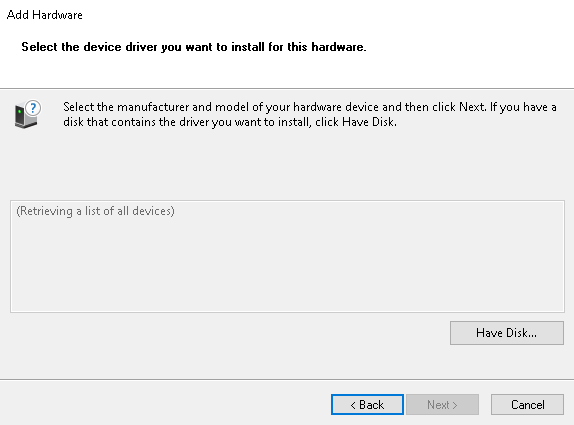574x425 pixels.
Task: Click the bold "Select the device driver" heading
Action: pos(194,47)
